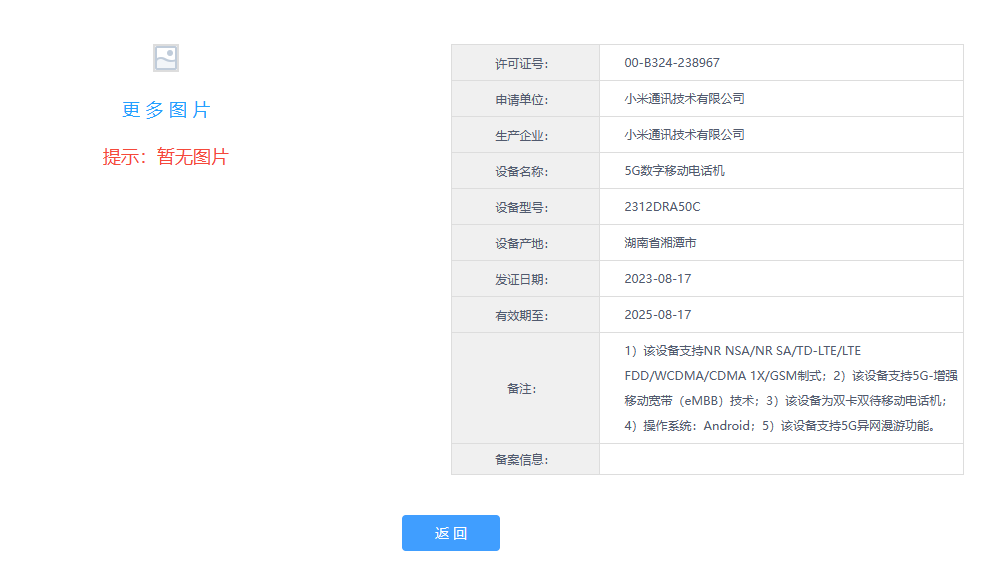Click the 湖南省湘潭市 origin value
Image resolution: width=981 pixels, height=569 pixels.
pos(660,243)
